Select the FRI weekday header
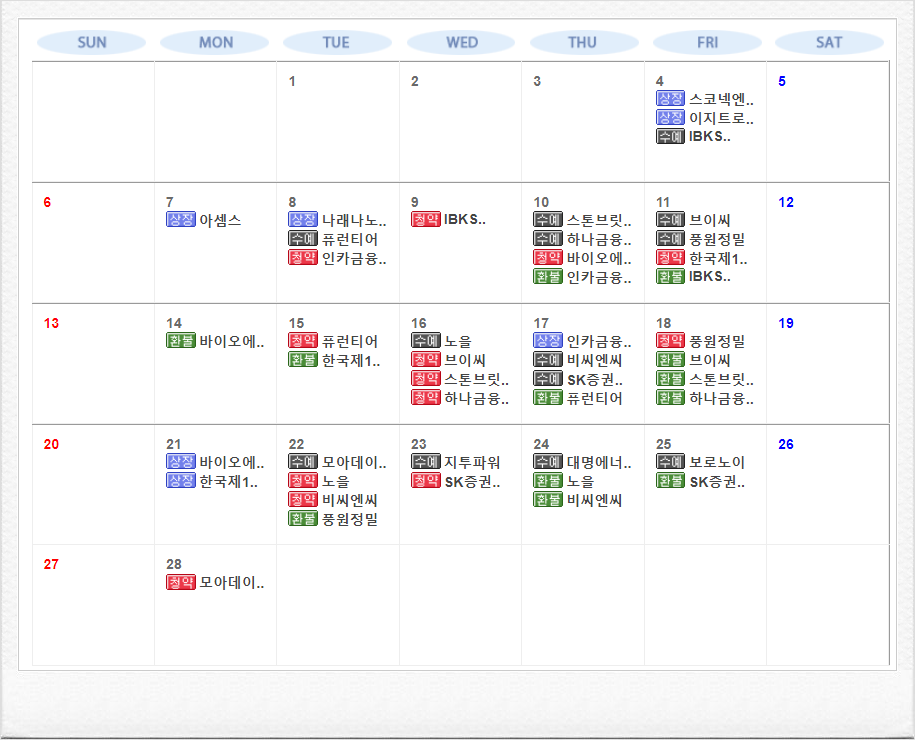Viewport: 915px width, 740px height. tap(707, 43)
